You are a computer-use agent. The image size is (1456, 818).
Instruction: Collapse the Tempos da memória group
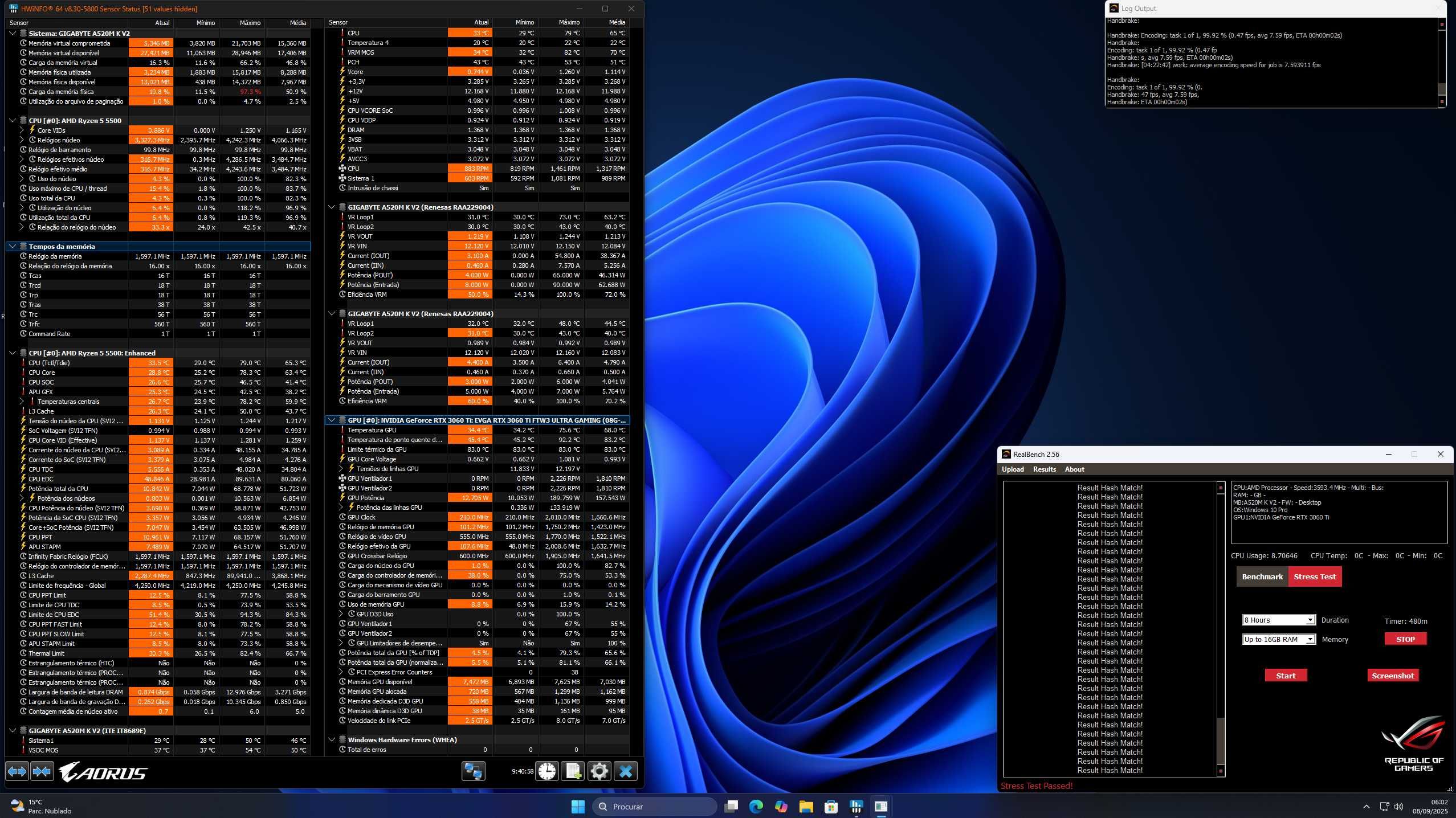click(x=13, y=246)
